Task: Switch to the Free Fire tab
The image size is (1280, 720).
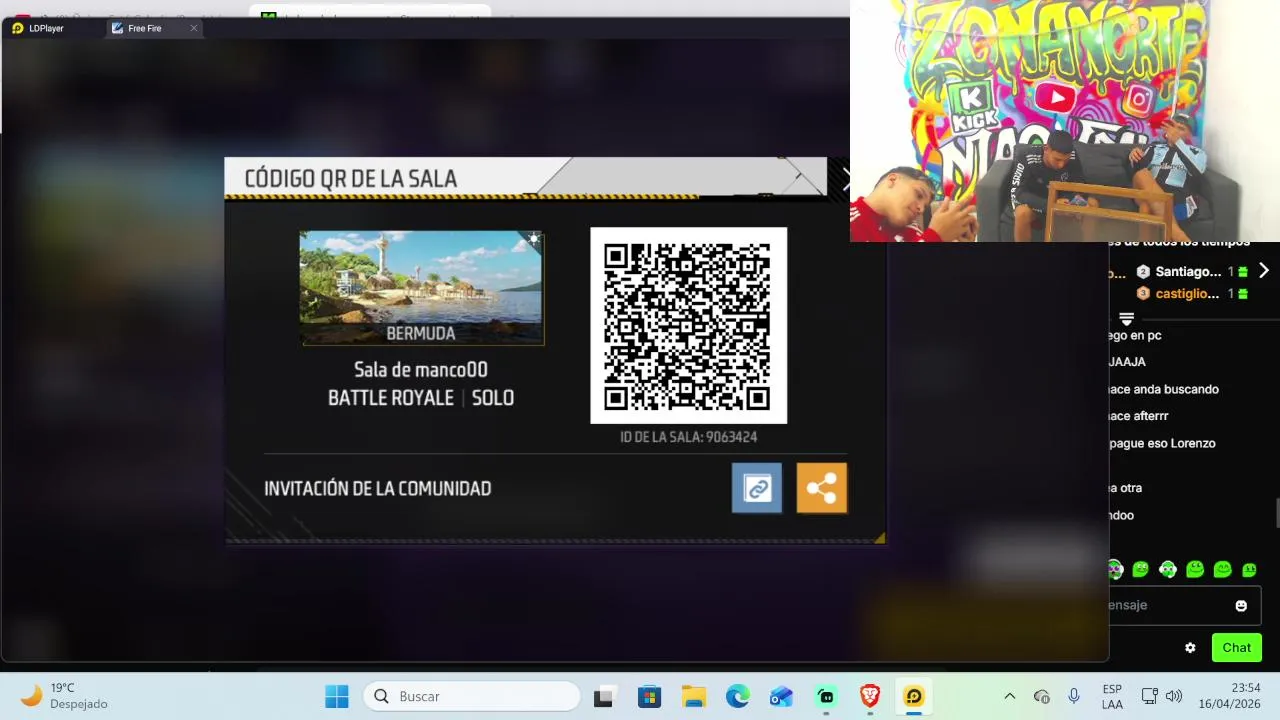Action: click(x=145, y=28)
